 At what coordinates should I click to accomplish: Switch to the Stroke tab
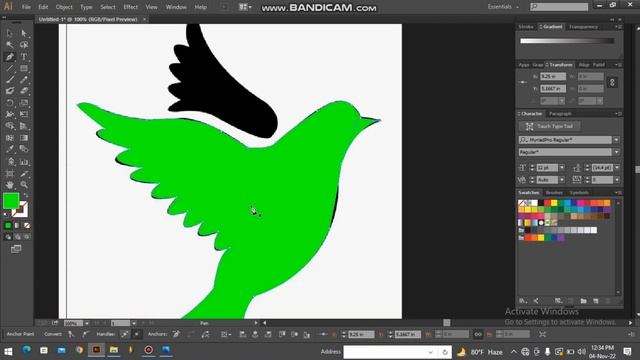(526, 27)
